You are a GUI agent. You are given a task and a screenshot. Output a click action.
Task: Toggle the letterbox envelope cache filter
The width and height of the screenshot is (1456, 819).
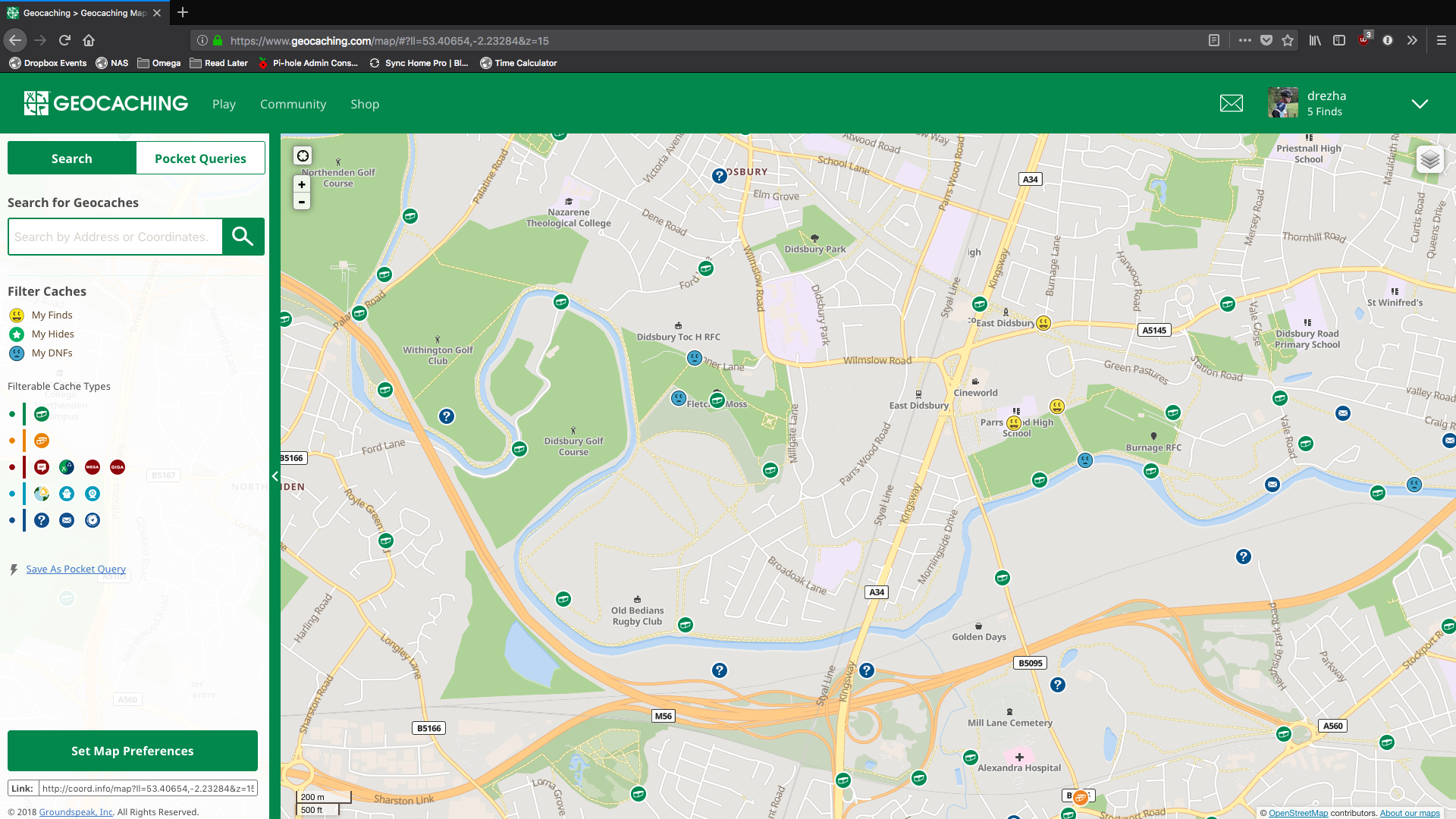point(67,520)
